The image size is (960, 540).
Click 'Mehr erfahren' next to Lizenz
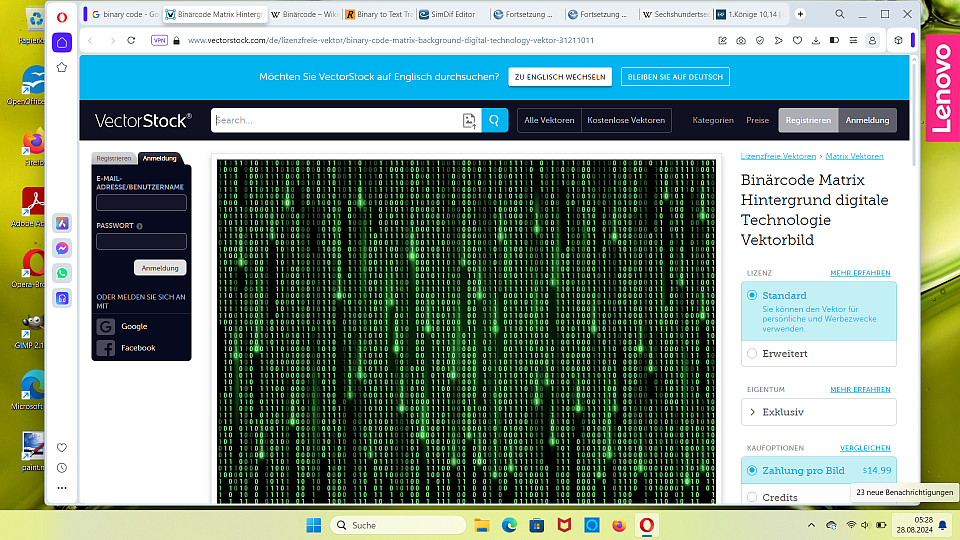860,273
